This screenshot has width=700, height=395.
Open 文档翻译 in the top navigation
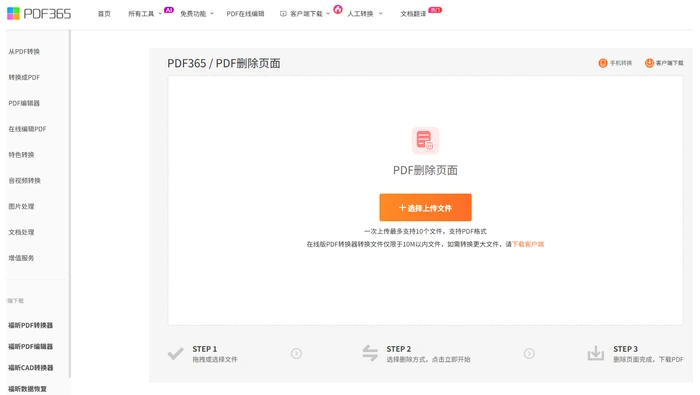(x=413, y=14)
